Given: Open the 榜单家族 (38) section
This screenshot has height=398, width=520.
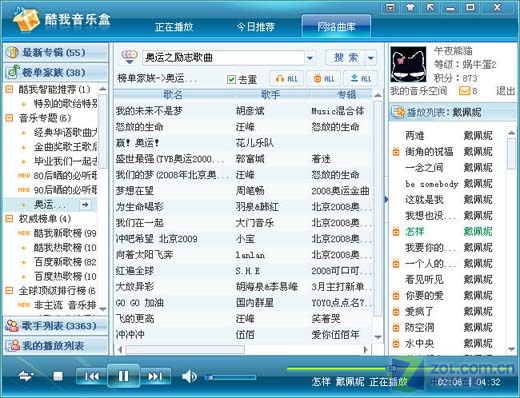Looking at the screenshot, I should pos(55,72).
